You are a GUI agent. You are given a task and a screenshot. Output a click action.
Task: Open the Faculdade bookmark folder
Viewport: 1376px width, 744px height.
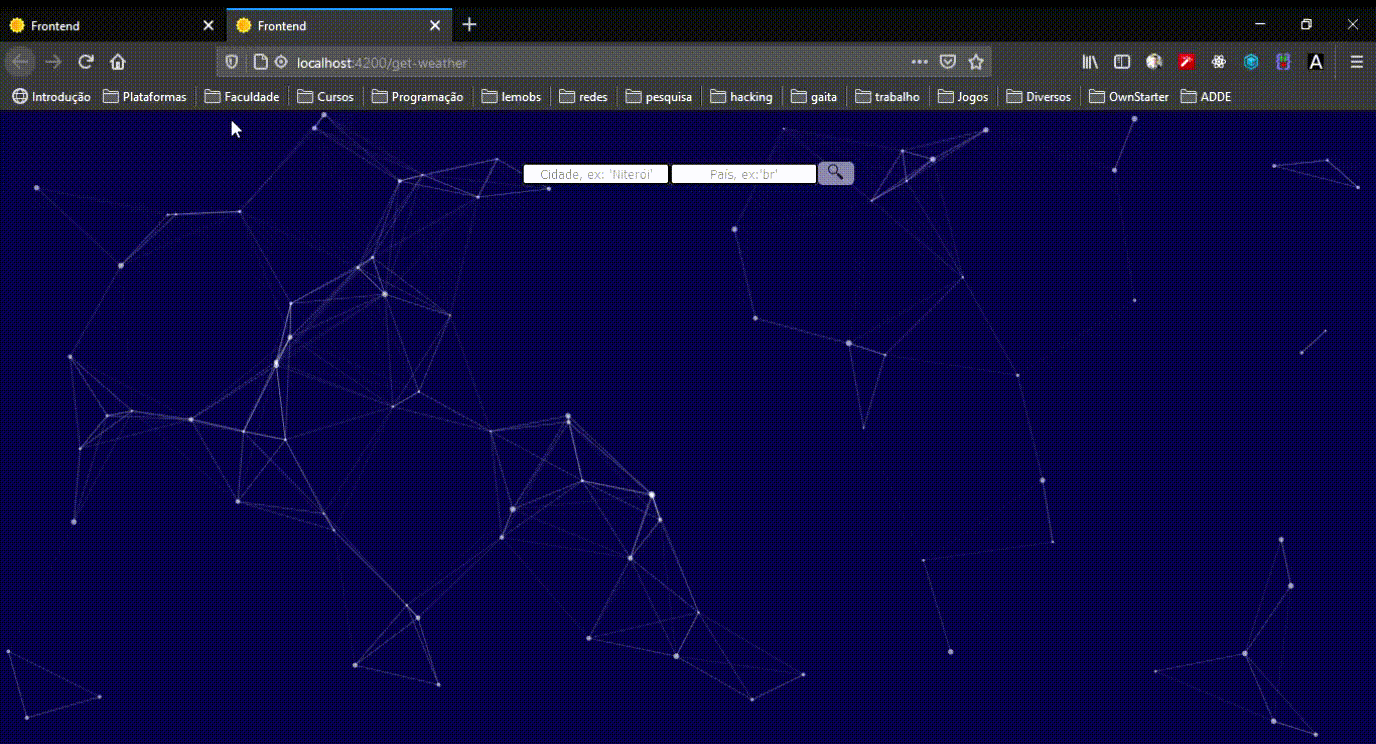pyautogui.click(x=242, y=97)
